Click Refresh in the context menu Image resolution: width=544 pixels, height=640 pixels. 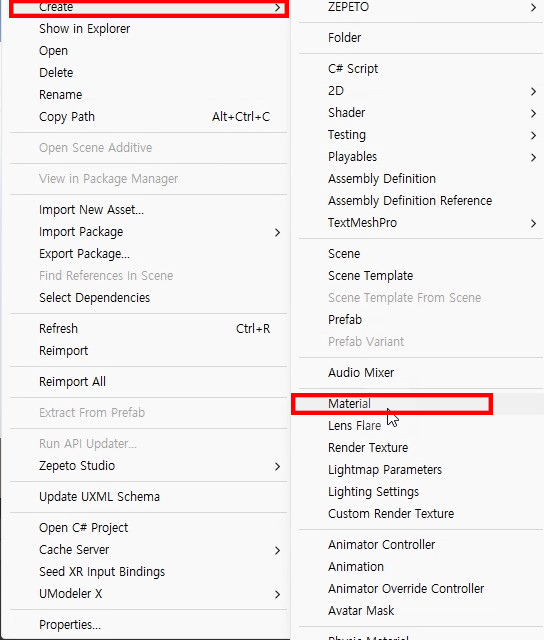coord(149,329)
